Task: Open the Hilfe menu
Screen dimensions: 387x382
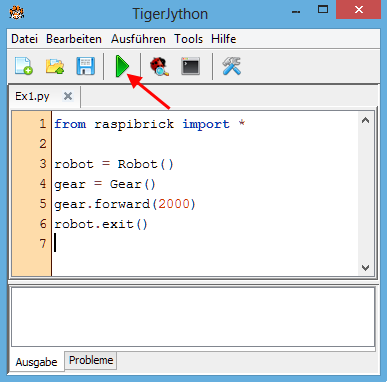Action: click(223, 39)
